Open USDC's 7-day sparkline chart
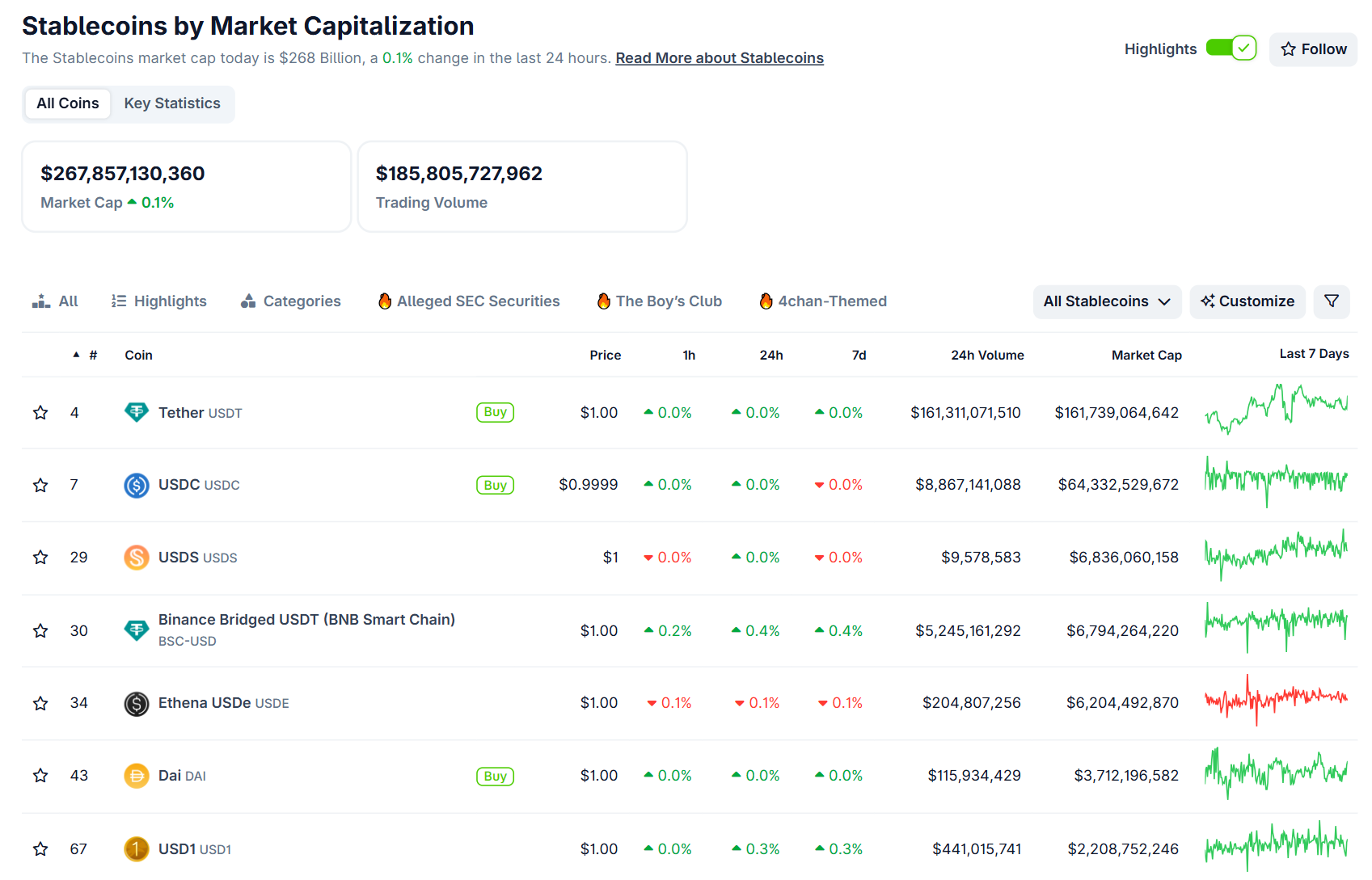Screen dimensions: 1372x880 pos(1277,482)
